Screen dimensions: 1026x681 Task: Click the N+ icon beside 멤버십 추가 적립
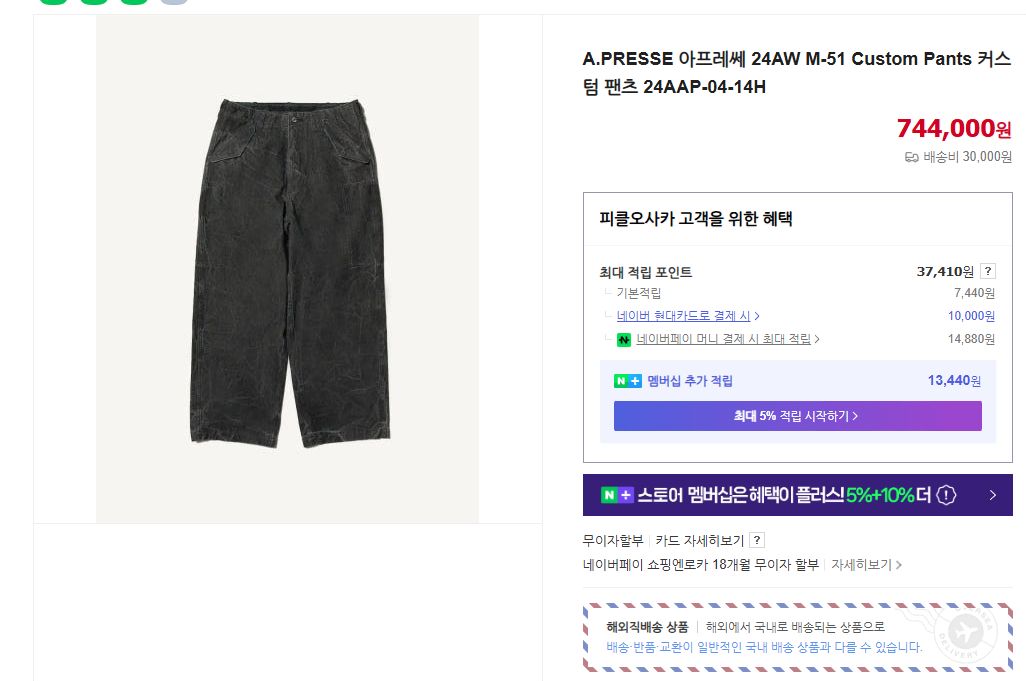pyautogui.click(x=628, y=381)
